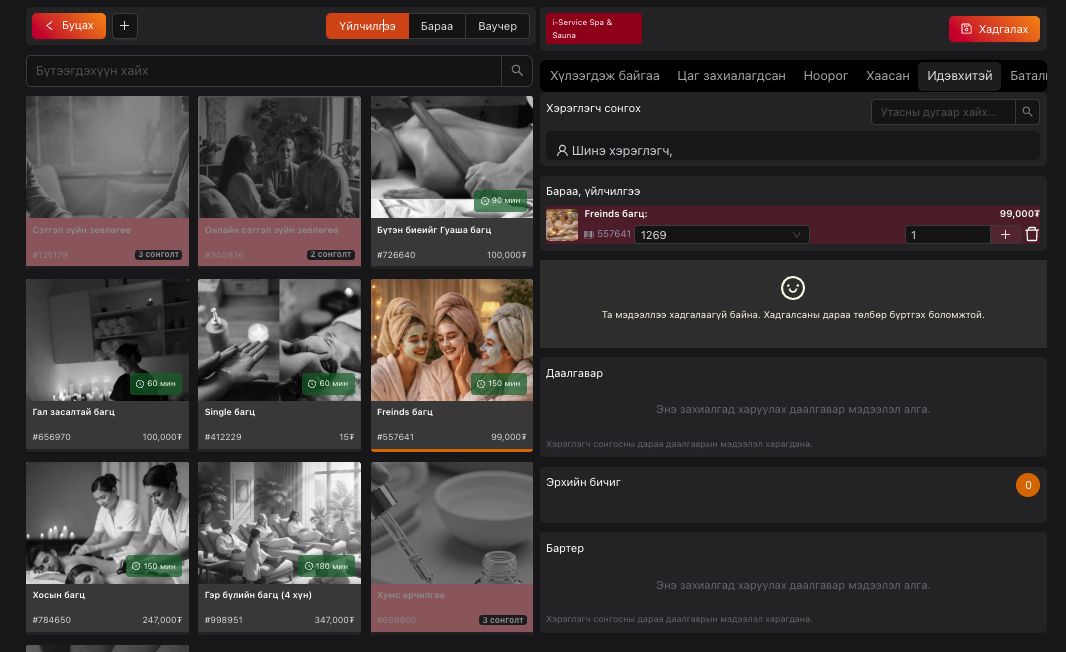Click the Утасны дугаар хайх input field
The height and width of the screenshot is (652, 1066).
coord(942,112)
